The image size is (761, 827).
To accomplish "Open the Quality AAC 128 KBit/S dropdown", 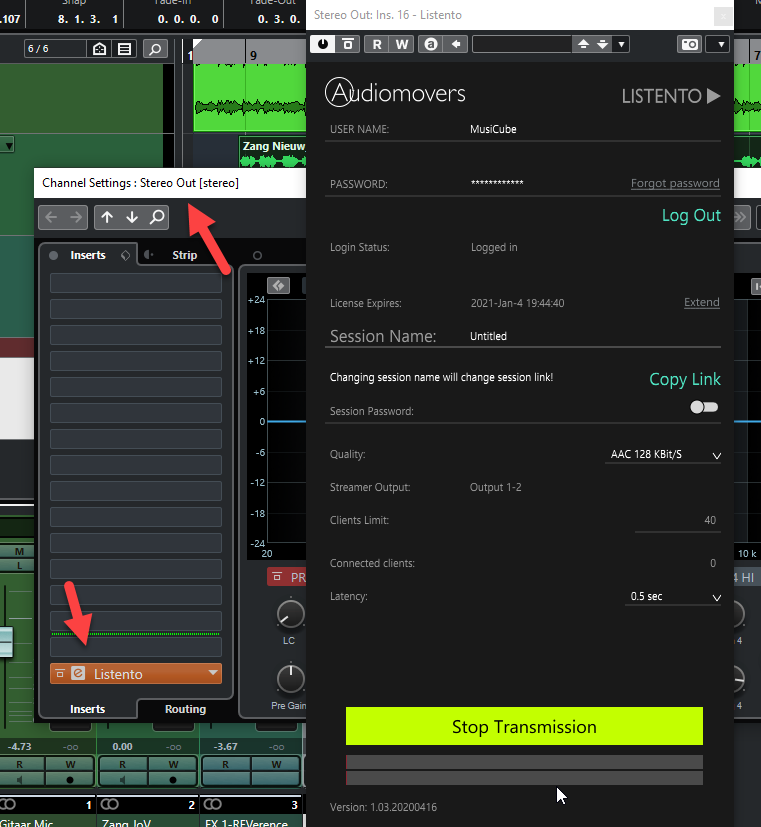I will [663, 455].
